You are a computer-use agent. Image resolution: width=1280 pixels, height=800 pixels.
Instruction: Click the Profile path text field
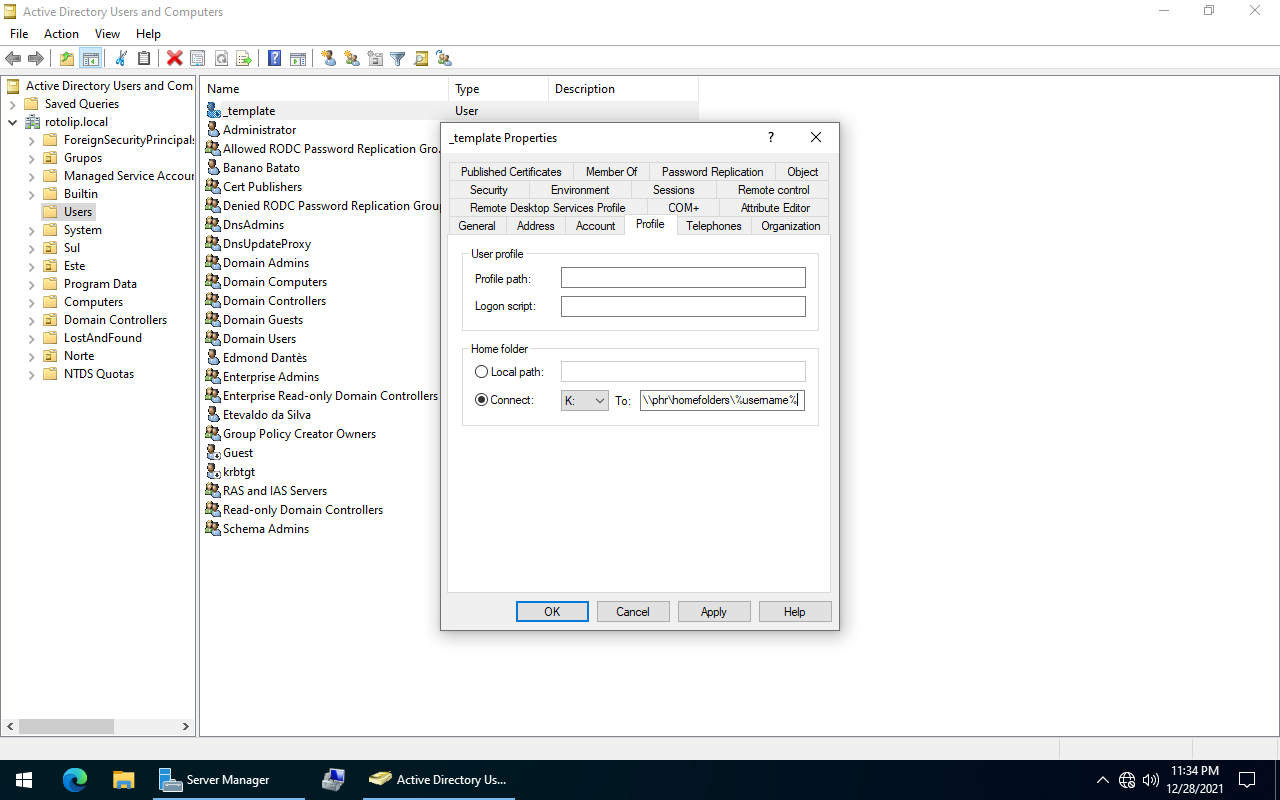tap(683, 278)
